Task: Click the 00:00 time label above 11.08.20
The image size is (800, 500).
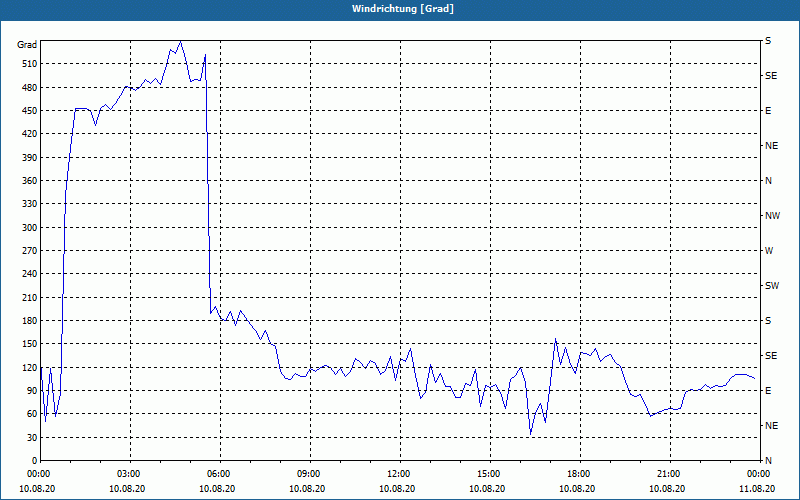Action: coord(757,473)
